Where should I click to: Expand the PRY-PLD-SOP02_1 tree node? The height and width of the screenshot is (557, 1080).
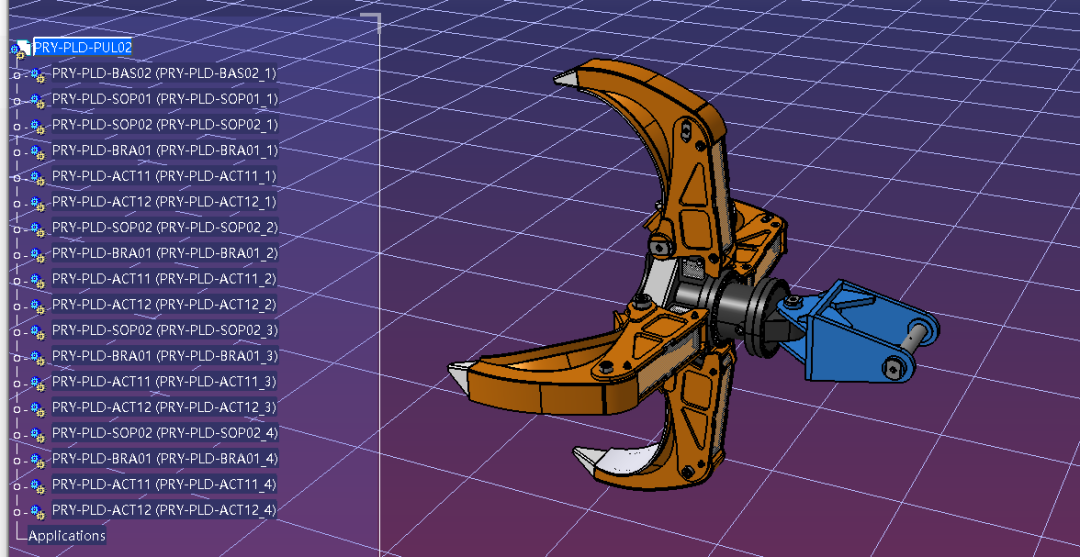[17, 127]
